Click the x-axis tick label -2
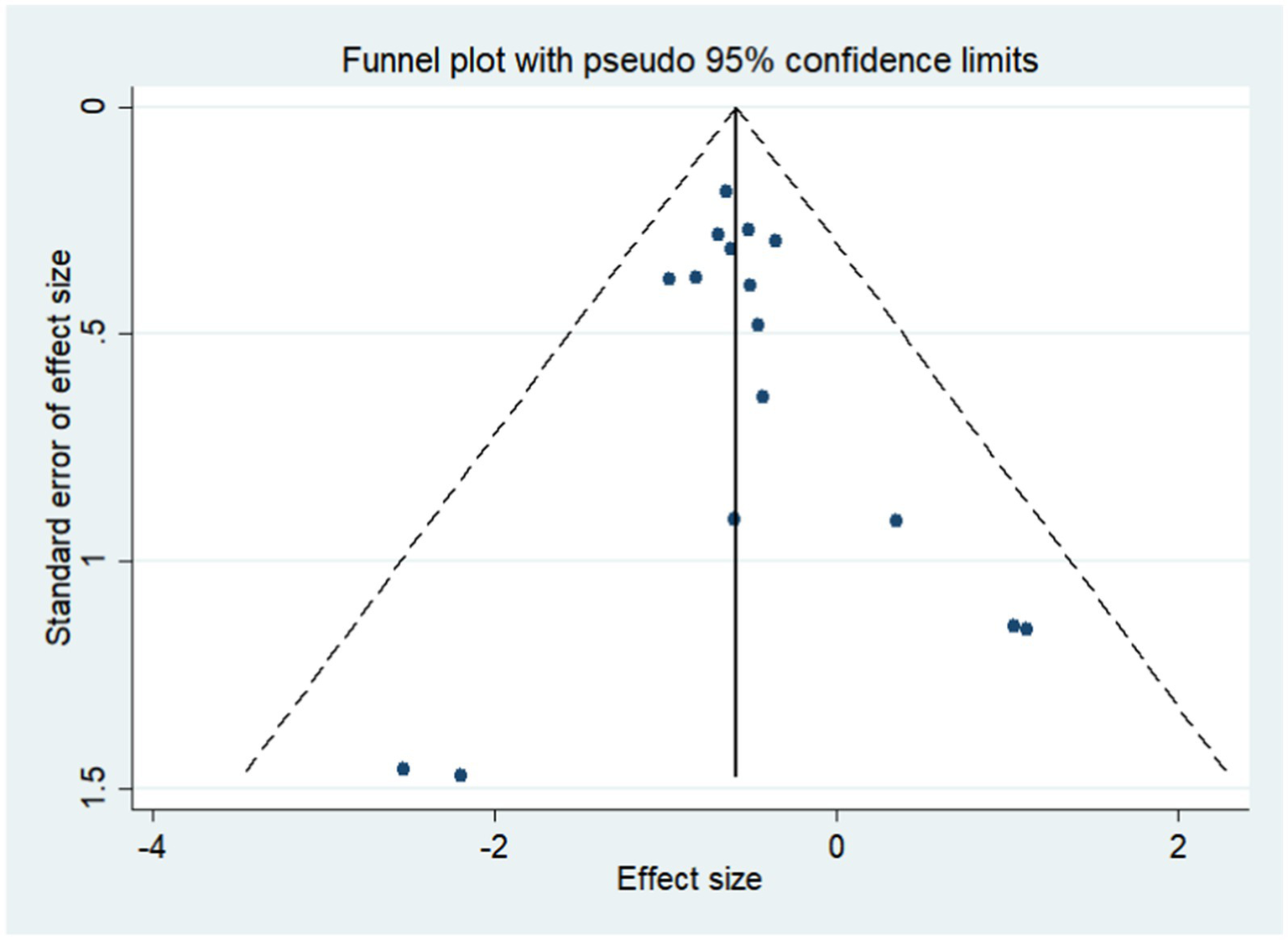The image size is (1288, 941). pos(493,847)
